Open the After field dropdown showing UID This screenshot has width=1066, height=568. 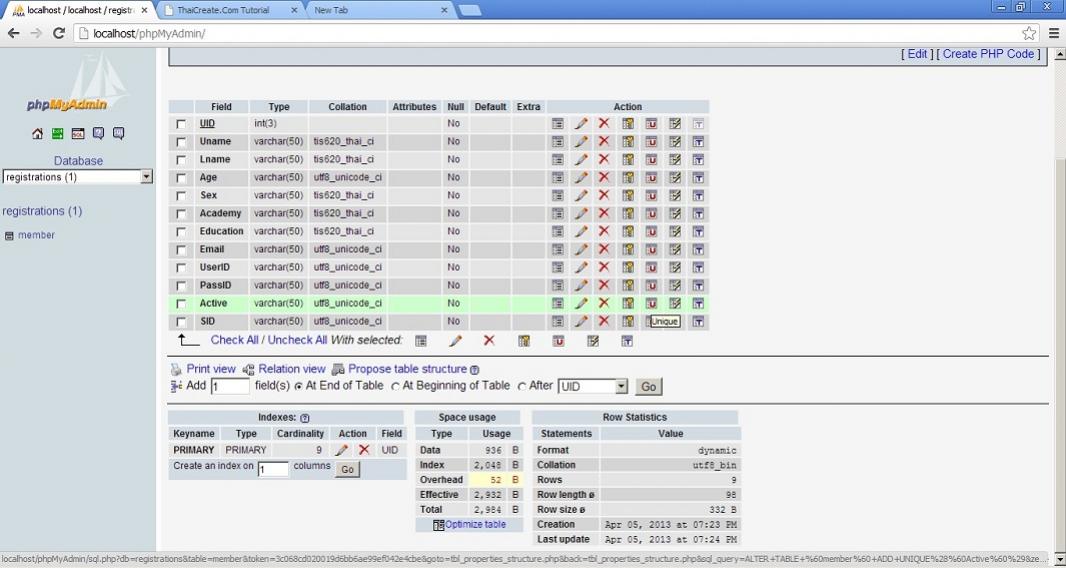point(593,386)
